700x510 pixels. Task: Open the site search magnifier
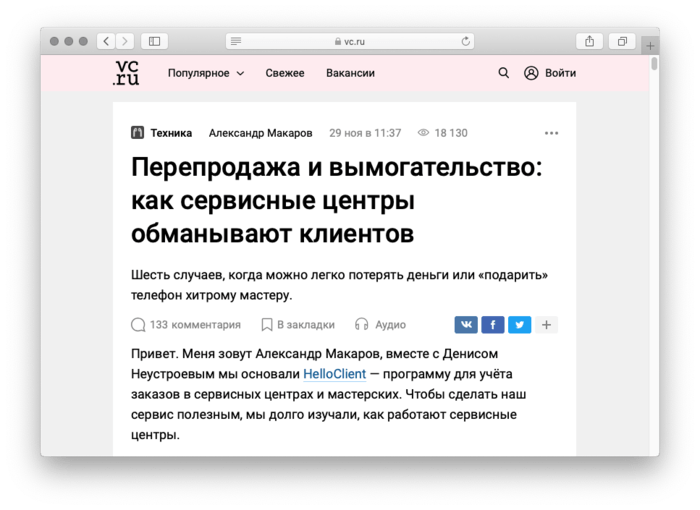tap(504, 73)
